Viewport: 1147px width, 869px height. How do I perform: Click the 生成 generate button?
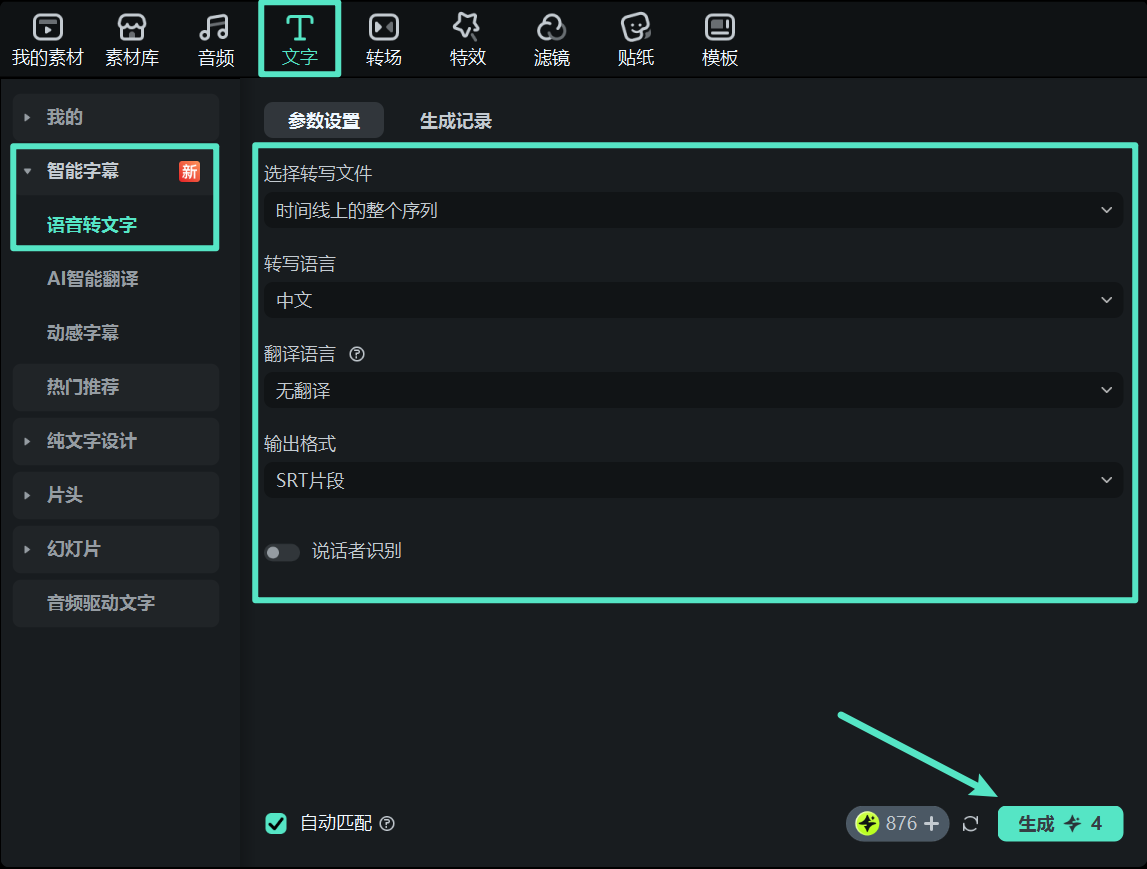tap(1060, 823)
